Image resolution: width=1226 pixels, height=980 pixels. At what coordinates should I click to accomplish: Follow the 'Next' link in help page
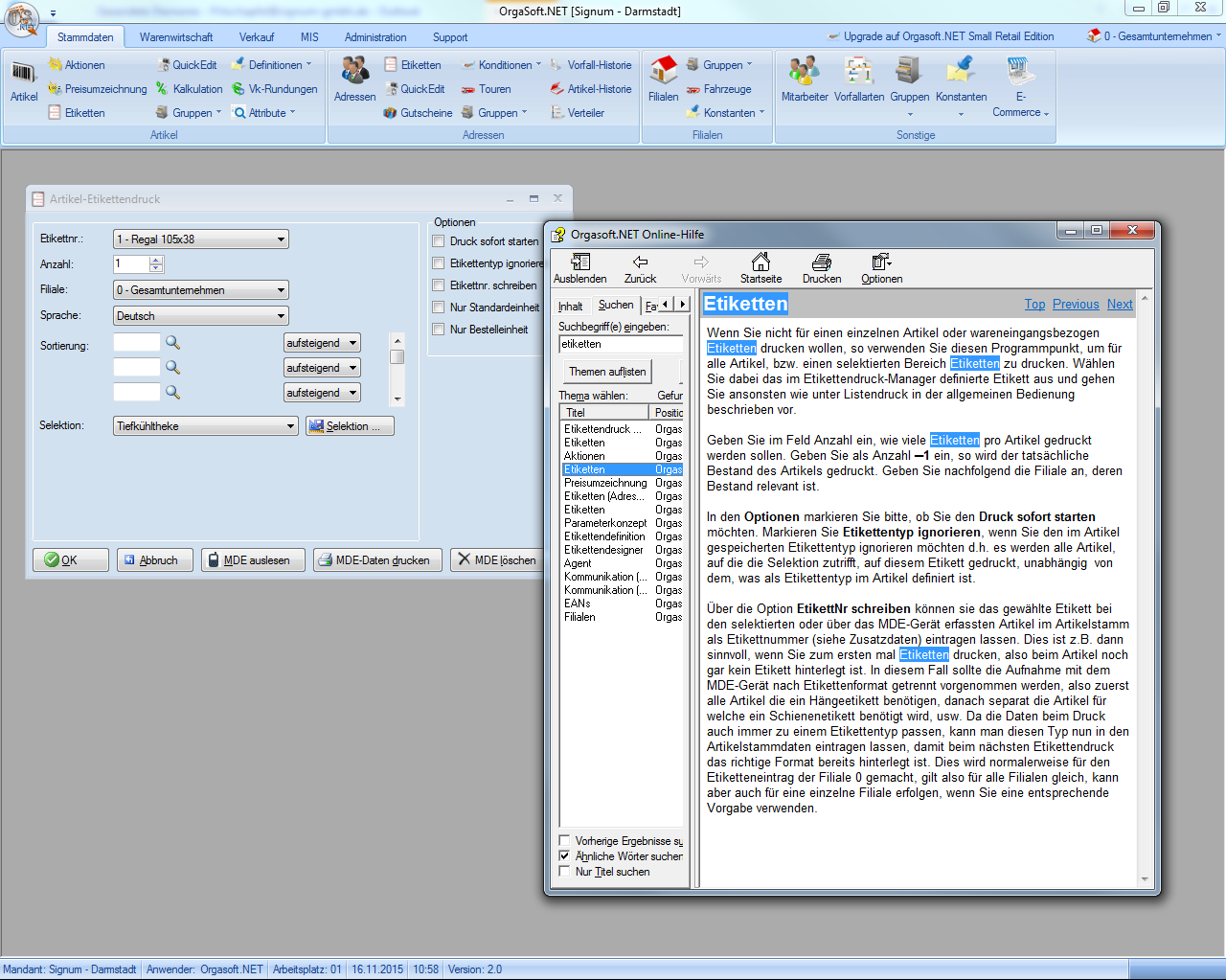click(x=1119, y=305)
